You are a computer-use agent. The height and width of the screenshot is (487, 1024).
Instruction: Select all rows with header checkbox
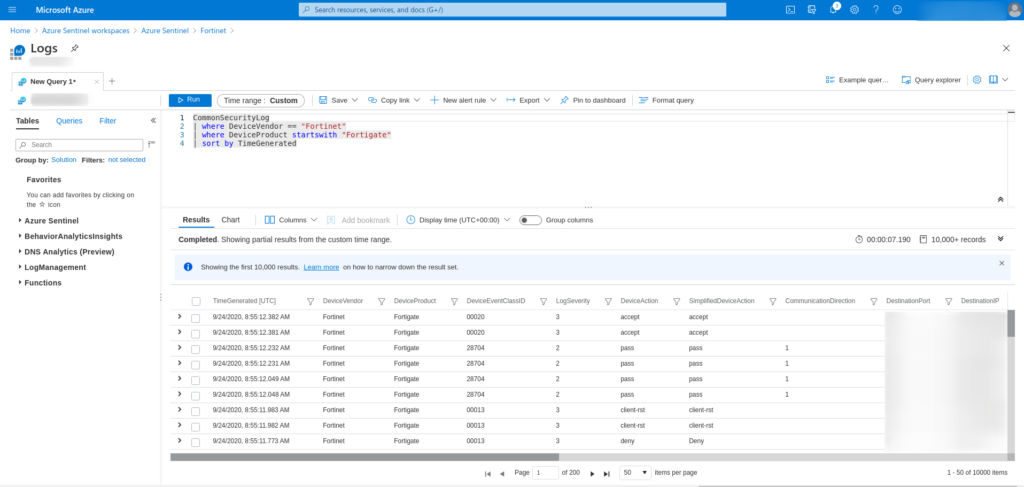[x=196, y=302]
